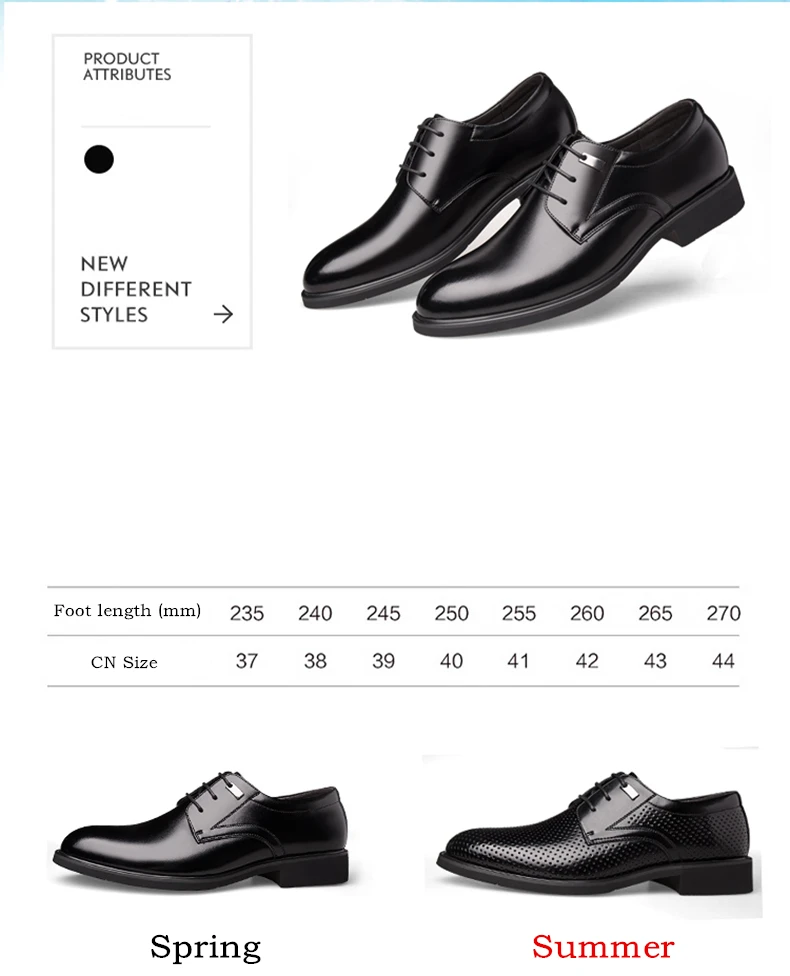Click the CN Size row header
The width and height of the screenshot is (790, 976).
tap(124, 662)
